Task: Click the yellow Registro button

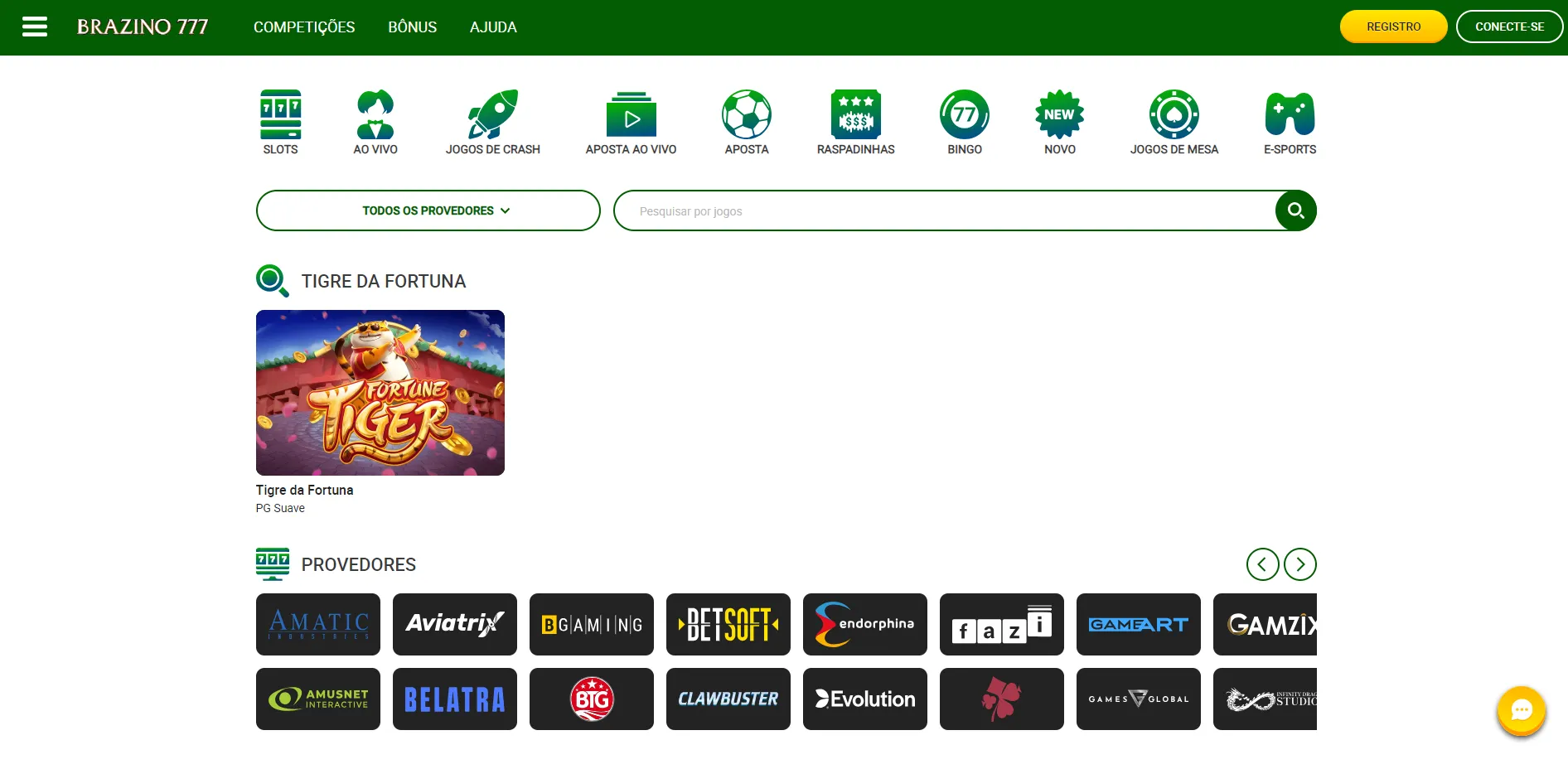Action: tap(1393, 27)
